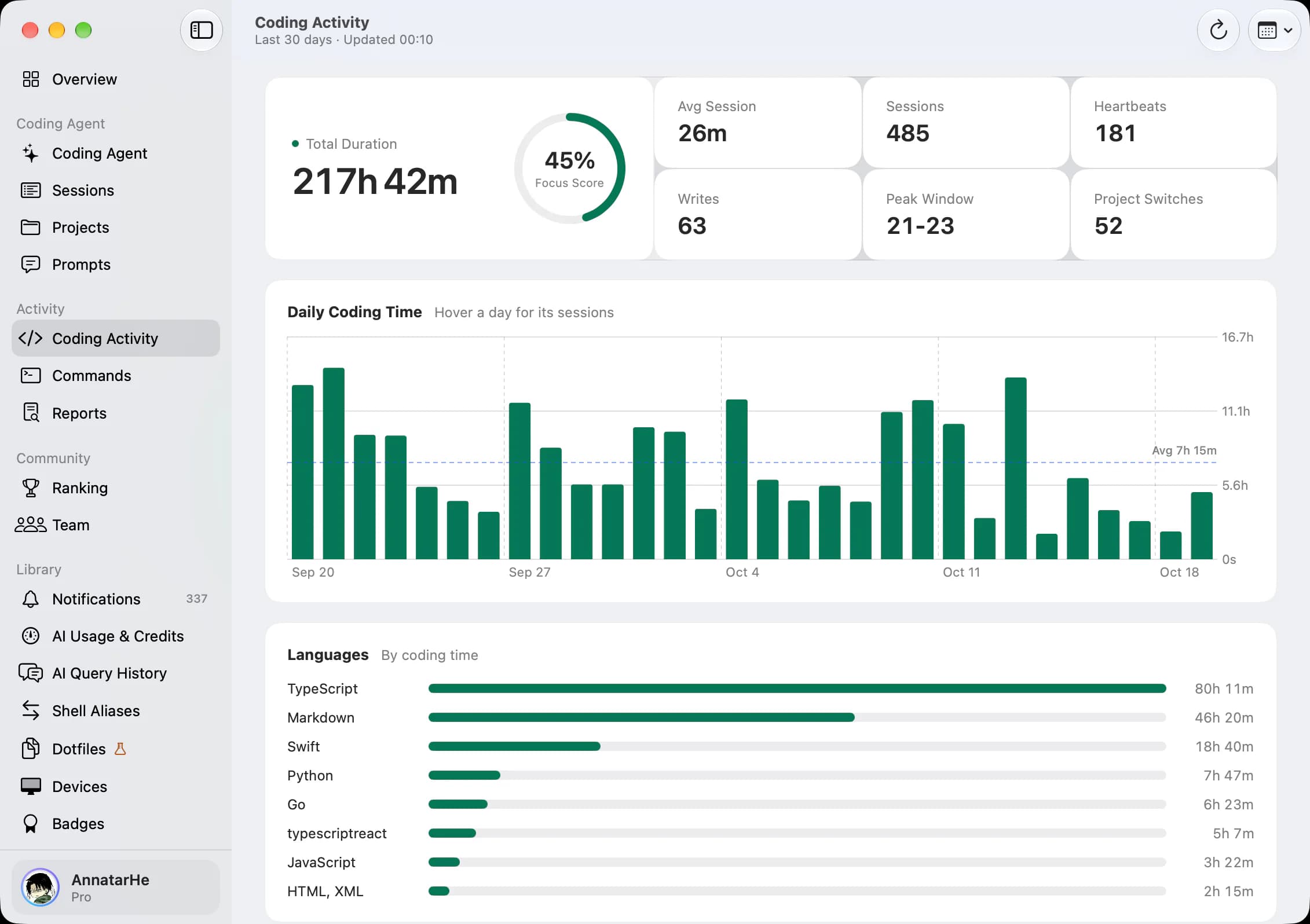This screenshot has height=924, width=1310.
Task: Open the AnnatarHe Pro account button
Action: coord(116,887)
